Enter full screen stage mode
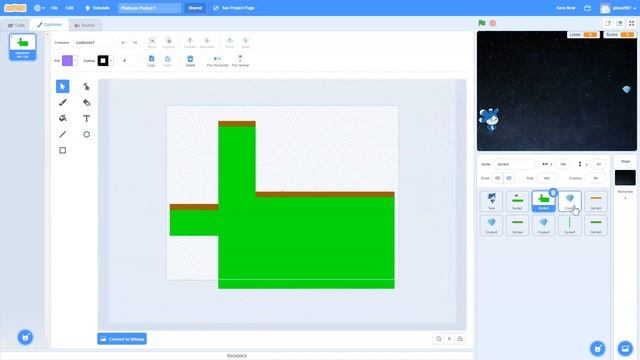Viewport: 640px width, 360px height. click(x=631, y=23)
